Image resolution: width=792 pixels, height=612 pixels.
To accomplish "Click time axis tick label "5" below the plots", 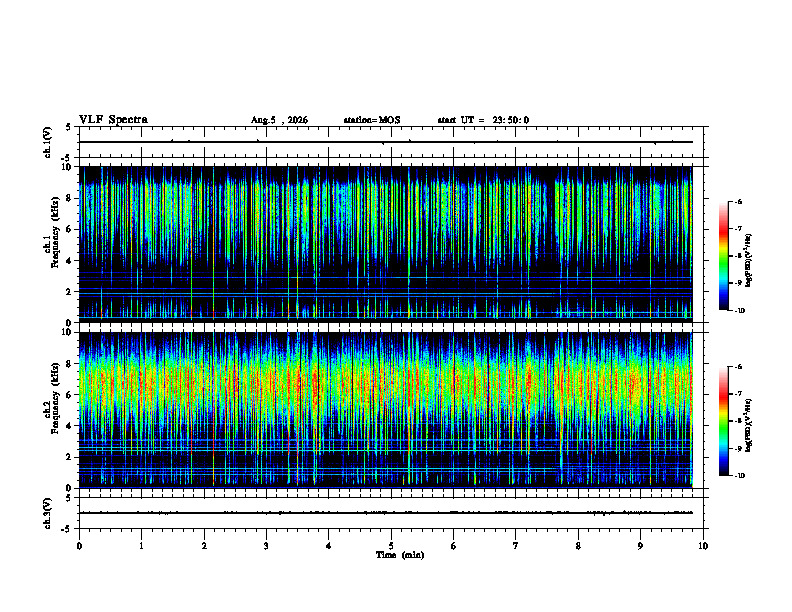I will coord(391,546).
